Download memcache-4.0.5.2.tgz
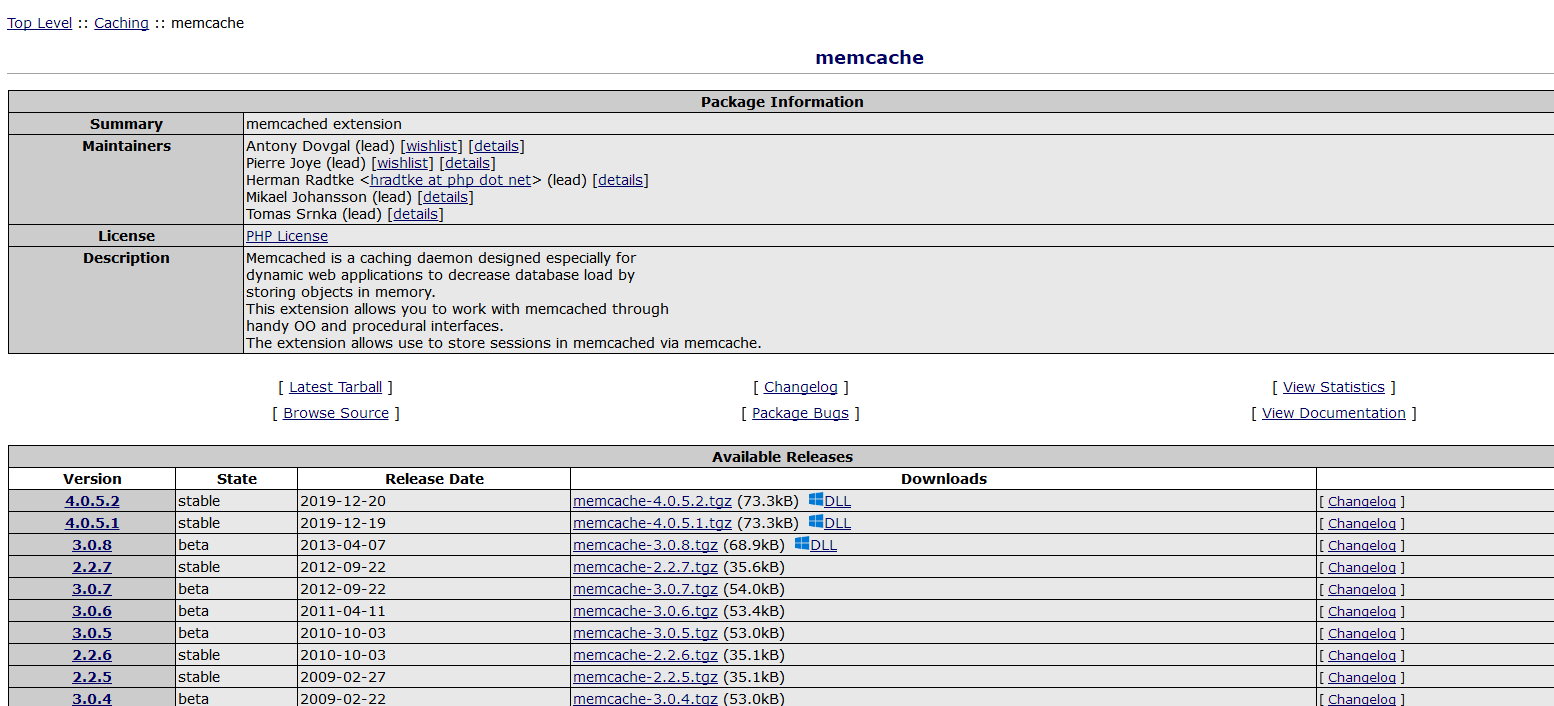This screenshot has width=1554, height=706. [x=652, y=501]
